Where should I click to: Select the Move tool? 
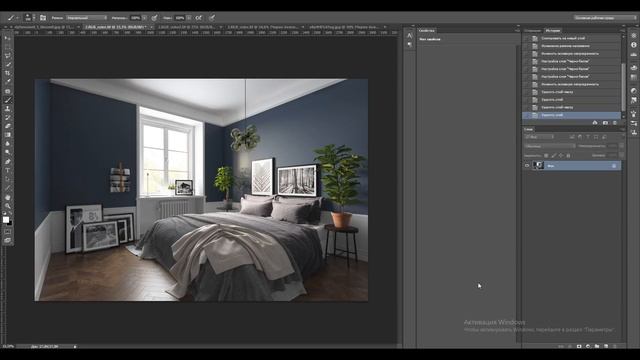click(7, 38)
